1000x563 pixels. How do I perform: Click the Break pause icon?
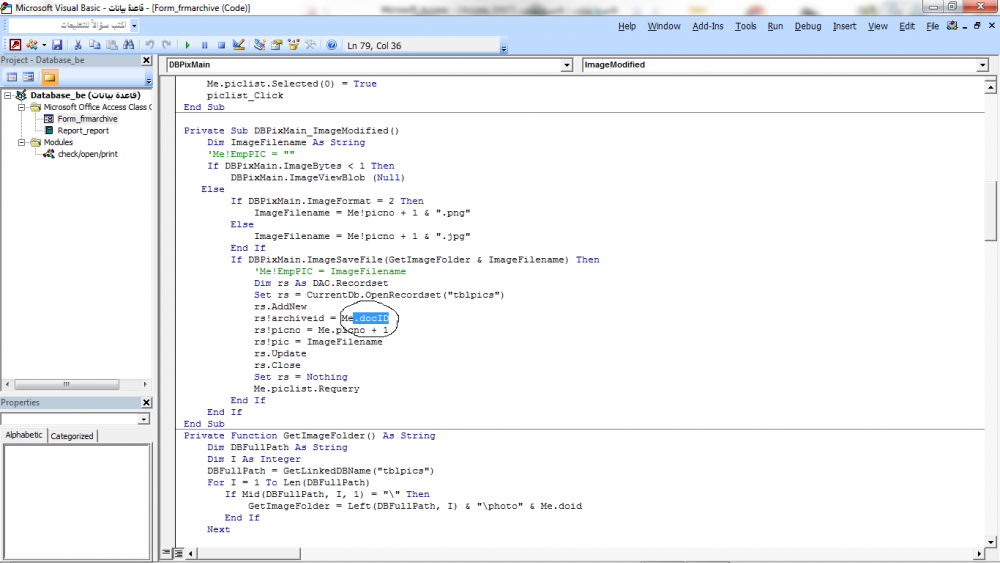click(205, 45)
